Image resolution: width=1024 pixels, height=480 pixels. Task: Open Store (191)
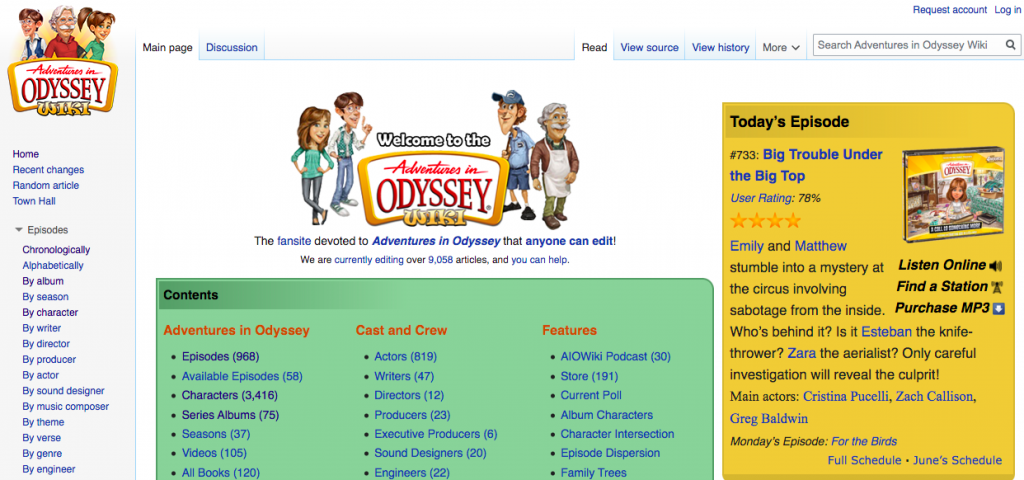tap(589, 376)
